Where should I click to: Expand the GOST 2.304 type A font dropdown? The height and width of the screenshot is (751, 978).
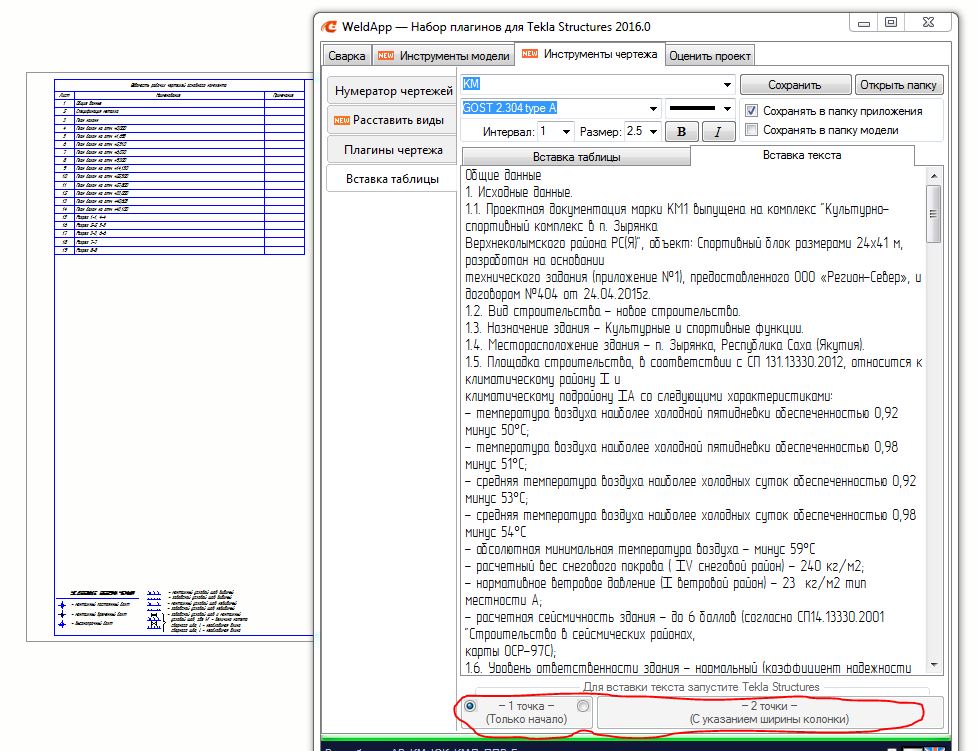[x=653, y=108]
